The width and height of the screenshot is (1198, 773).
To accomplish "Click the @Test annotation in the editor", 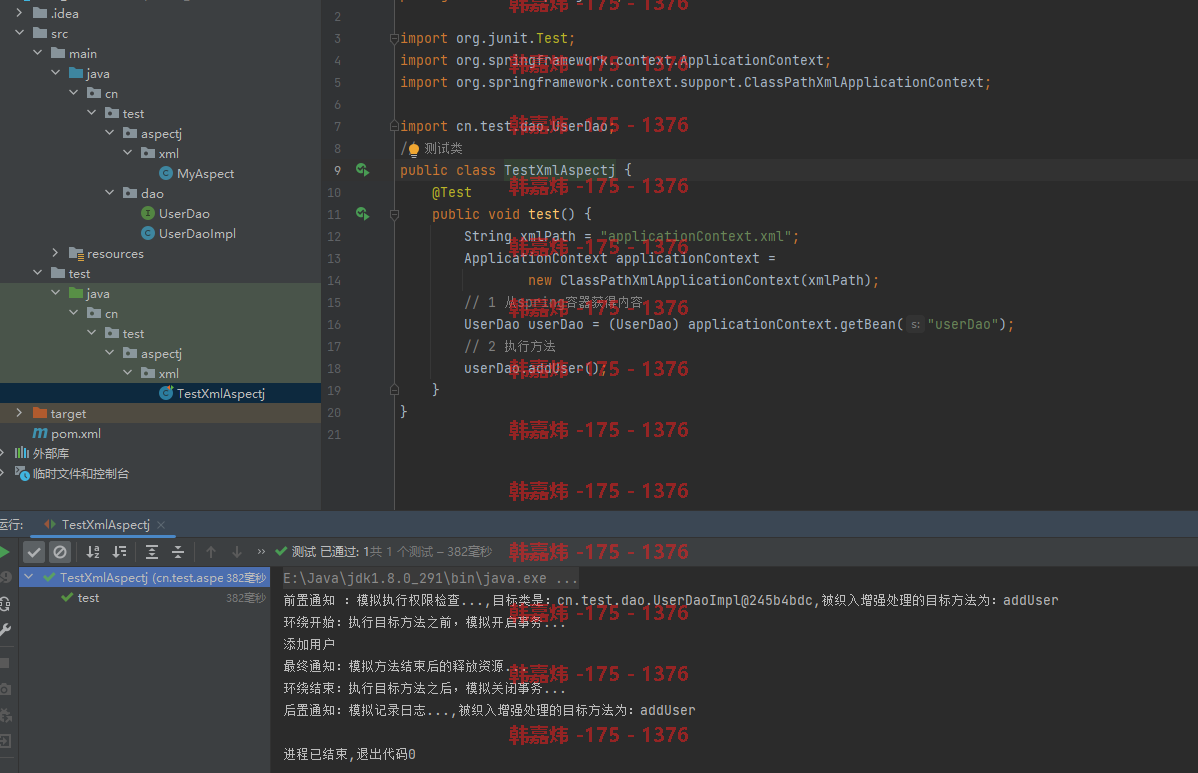I will click(452, 192).
